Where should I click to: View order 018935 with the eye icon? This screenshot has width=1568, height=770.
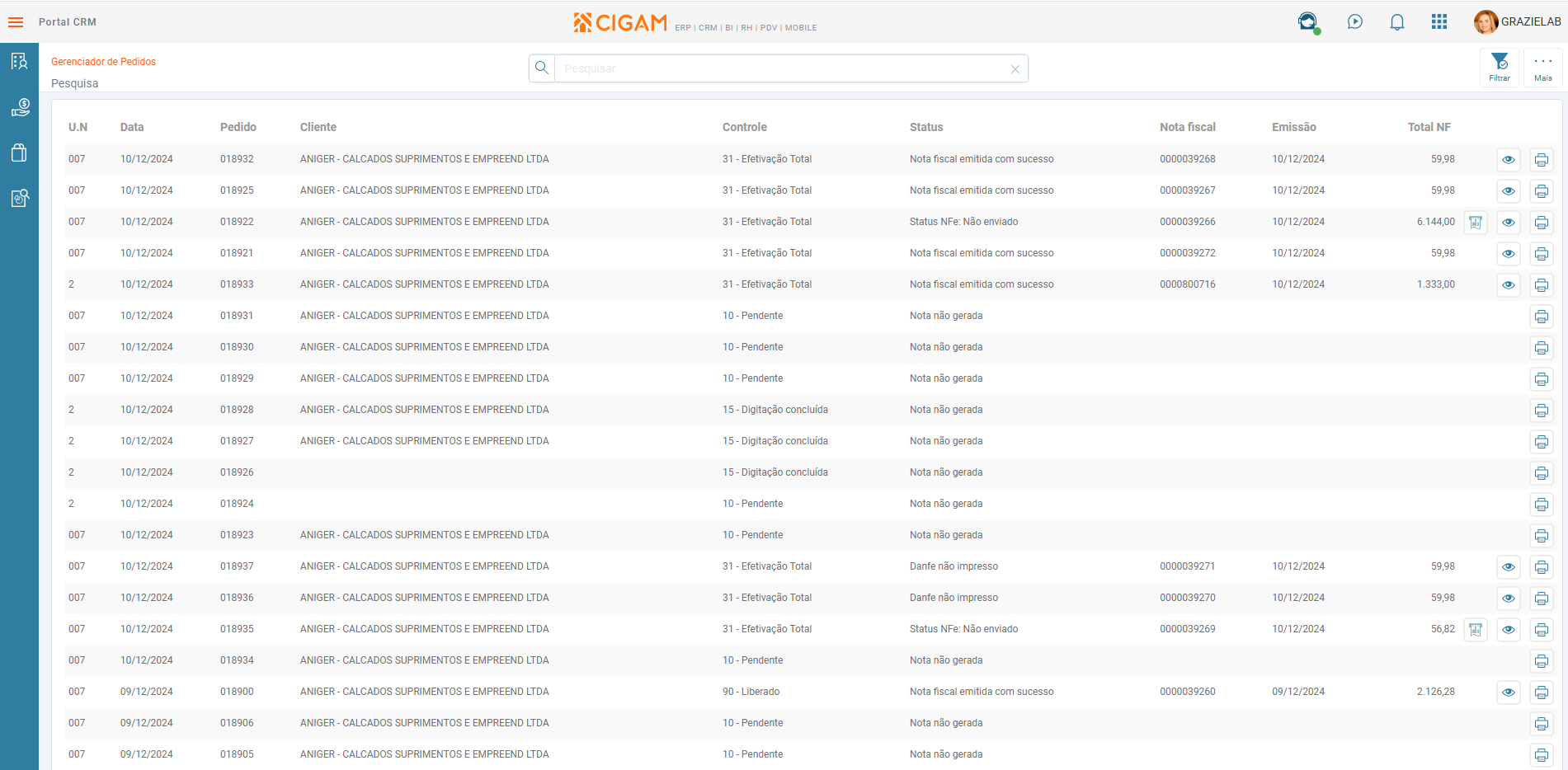click(x=1509, y=630)
